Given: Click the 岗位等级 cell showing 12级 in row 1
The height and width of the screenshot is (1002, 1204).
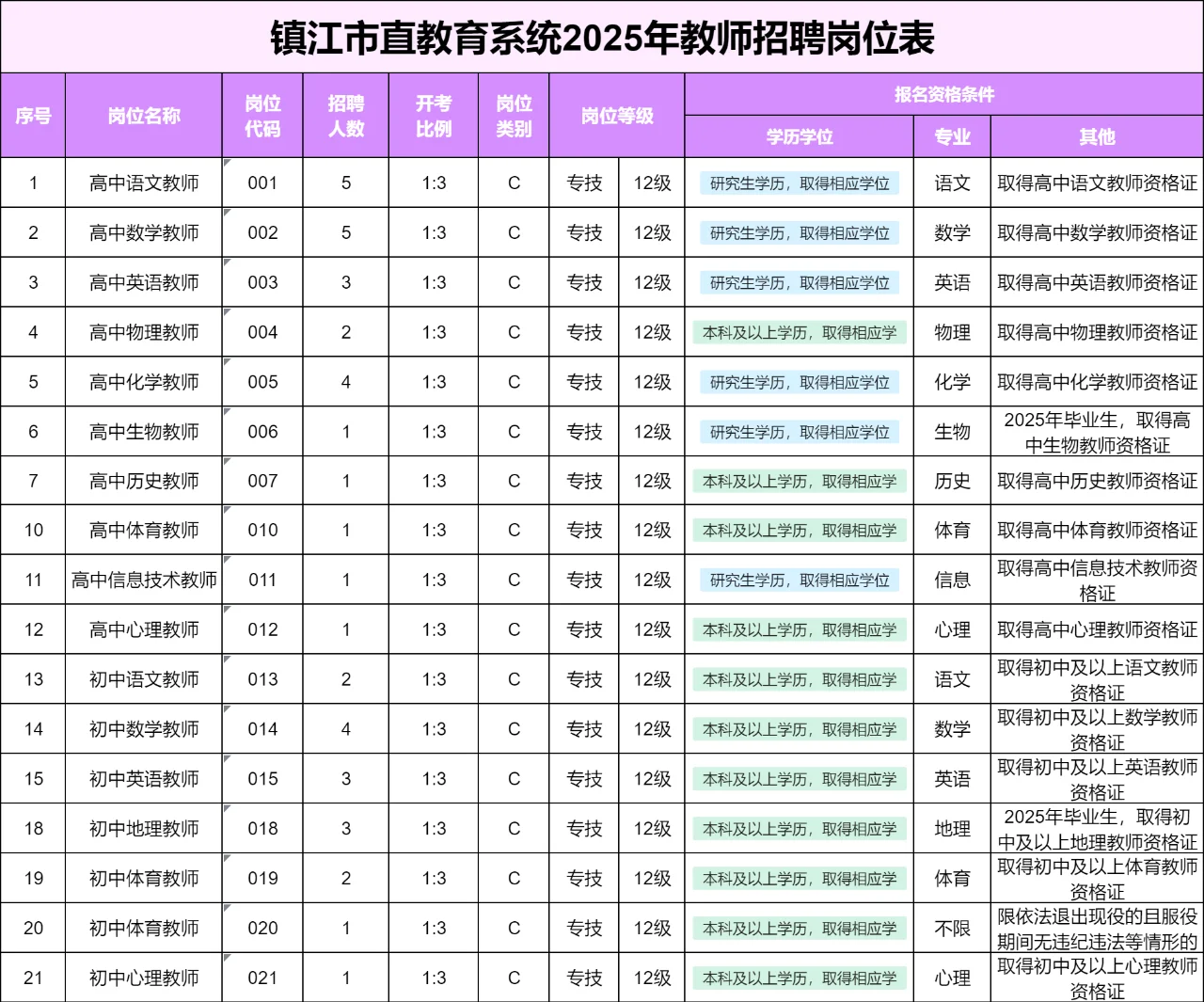Looking at the screenshot, I should 651,183.
